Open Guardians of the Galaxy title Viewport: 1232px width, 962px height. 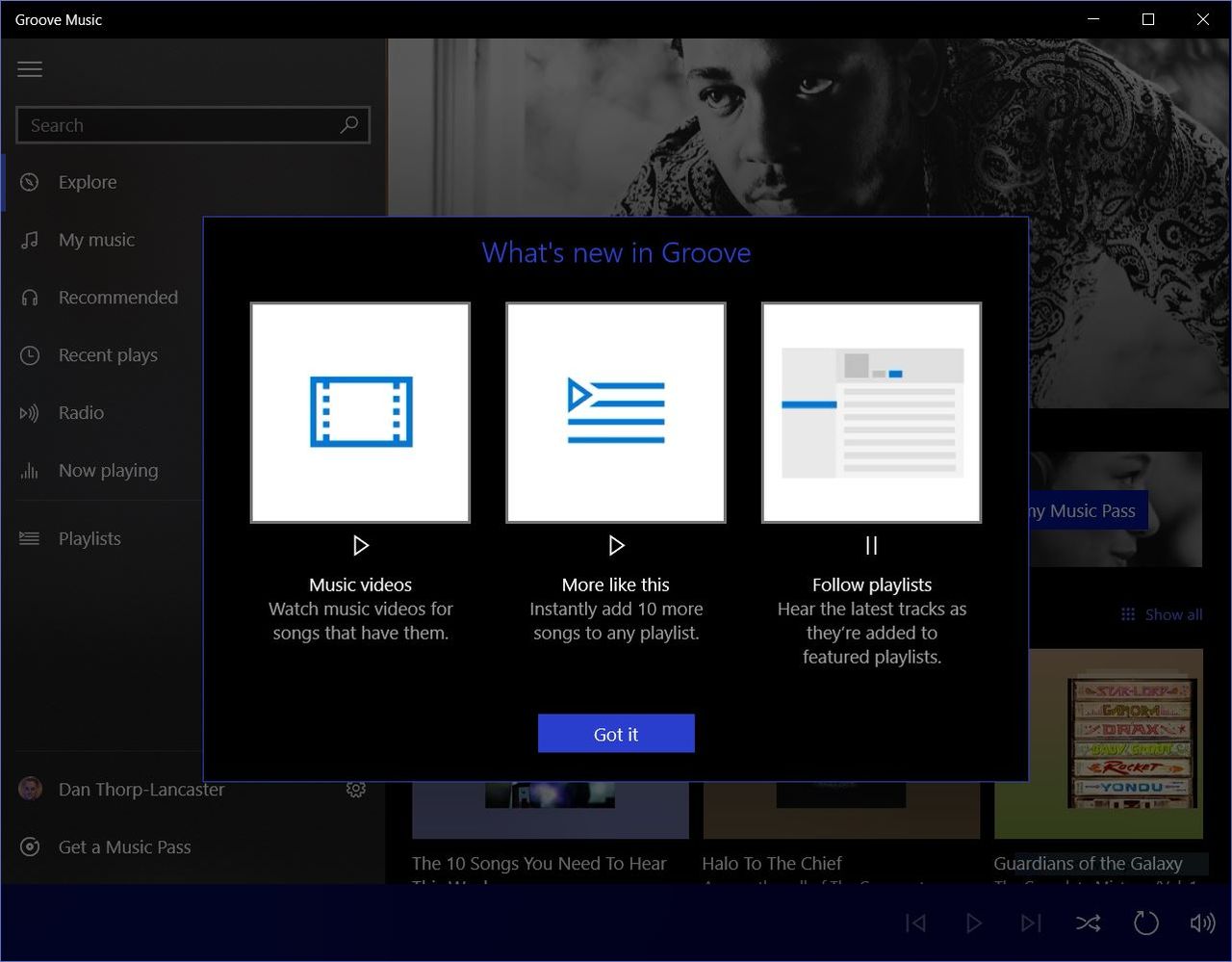[x=1088, y=864]
